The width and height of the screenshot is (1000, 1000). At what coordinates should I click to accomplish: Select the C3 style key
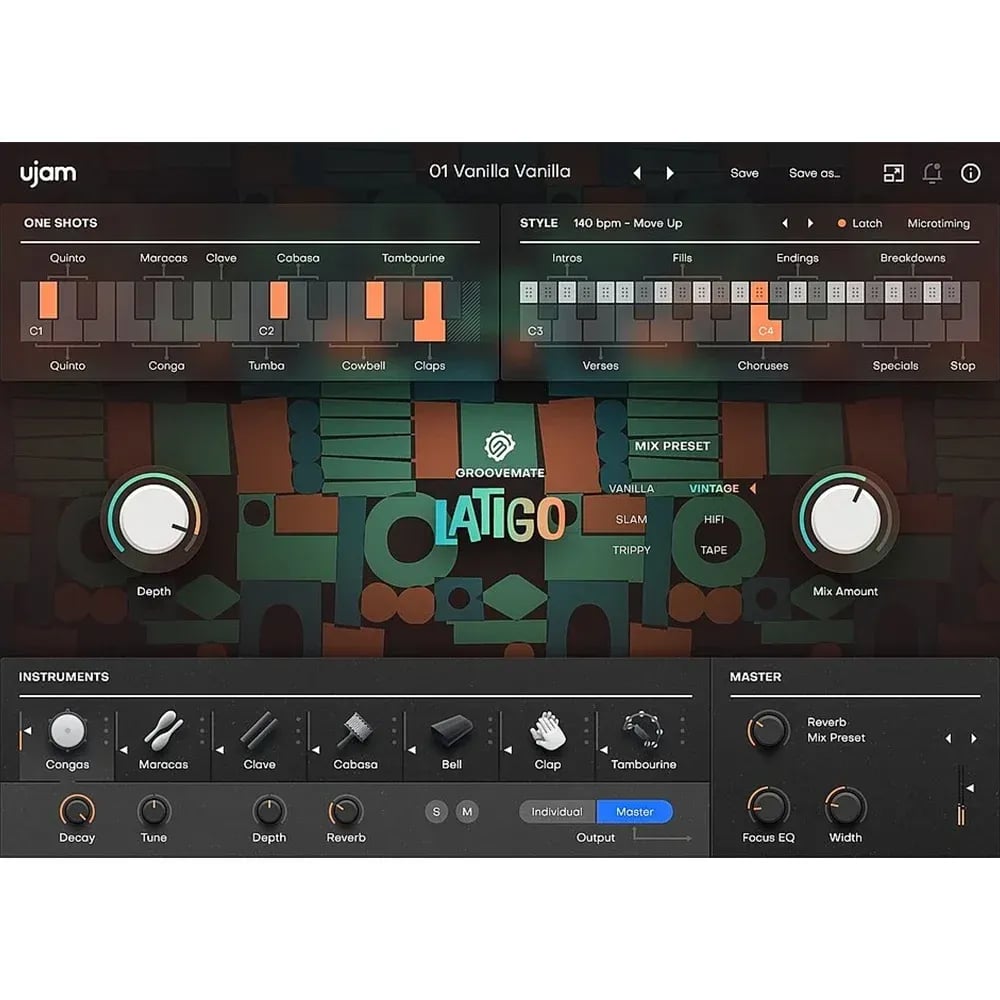pos(534,324)
